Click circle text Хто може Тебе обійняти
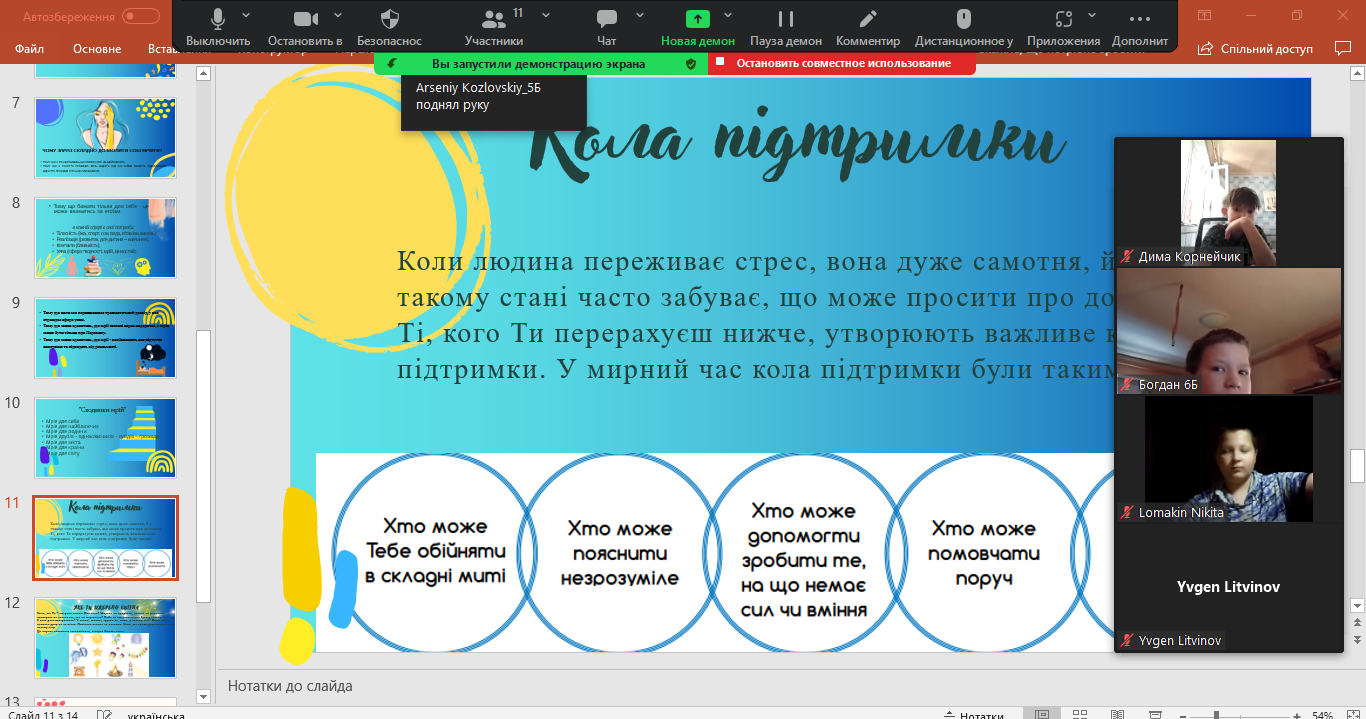Viewport: 1366px width, 719px height. point(436,551)
